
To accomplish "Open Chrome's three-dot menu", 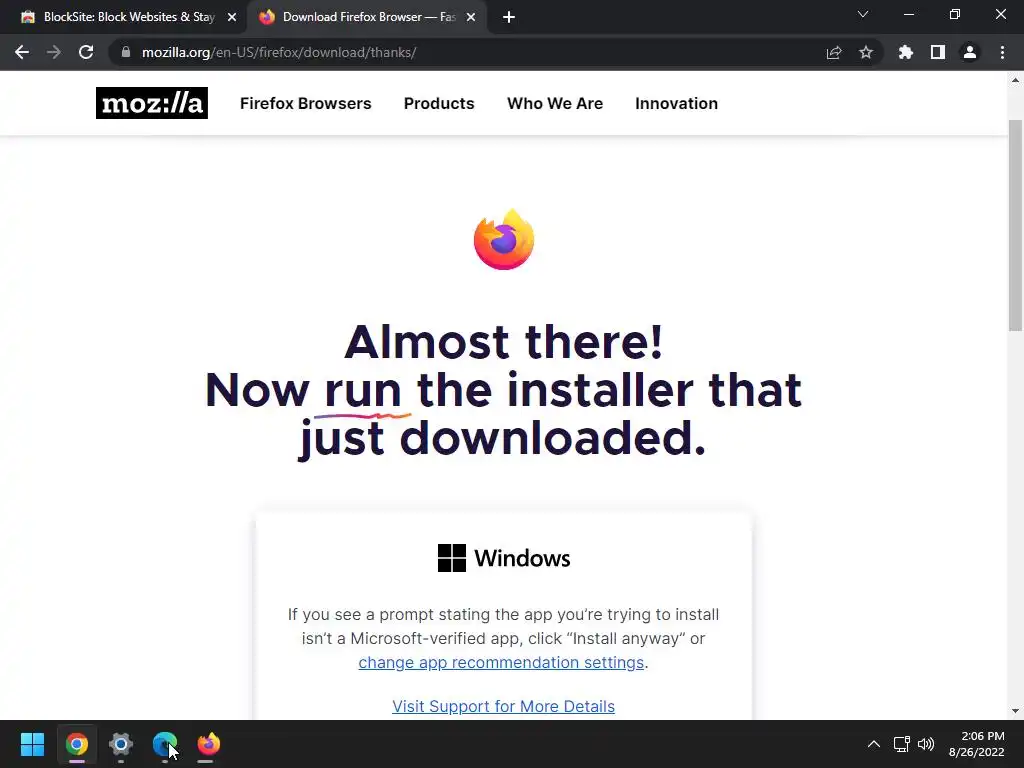I will pos(1002,52).
